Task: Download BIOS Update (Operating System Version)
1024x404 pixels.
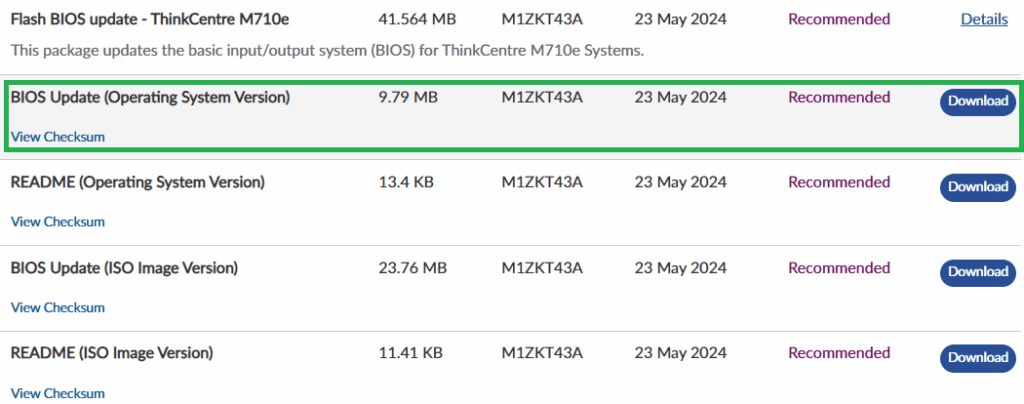Action: 977,101
